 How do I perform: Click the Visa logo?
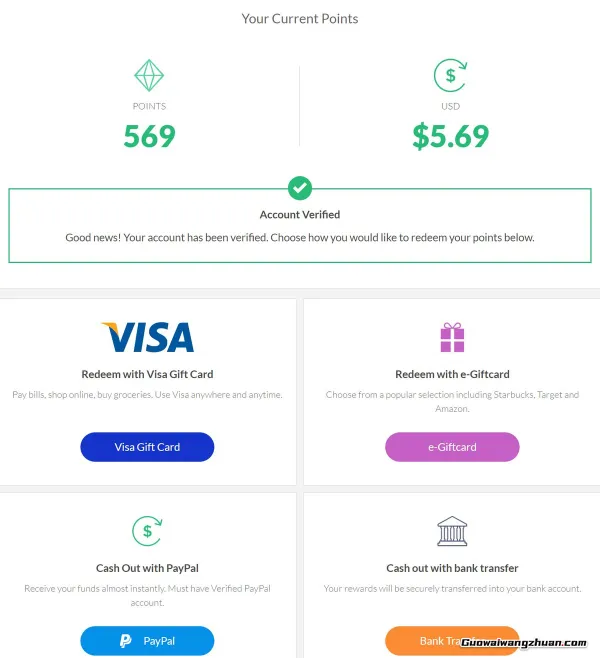coord(147,337)
